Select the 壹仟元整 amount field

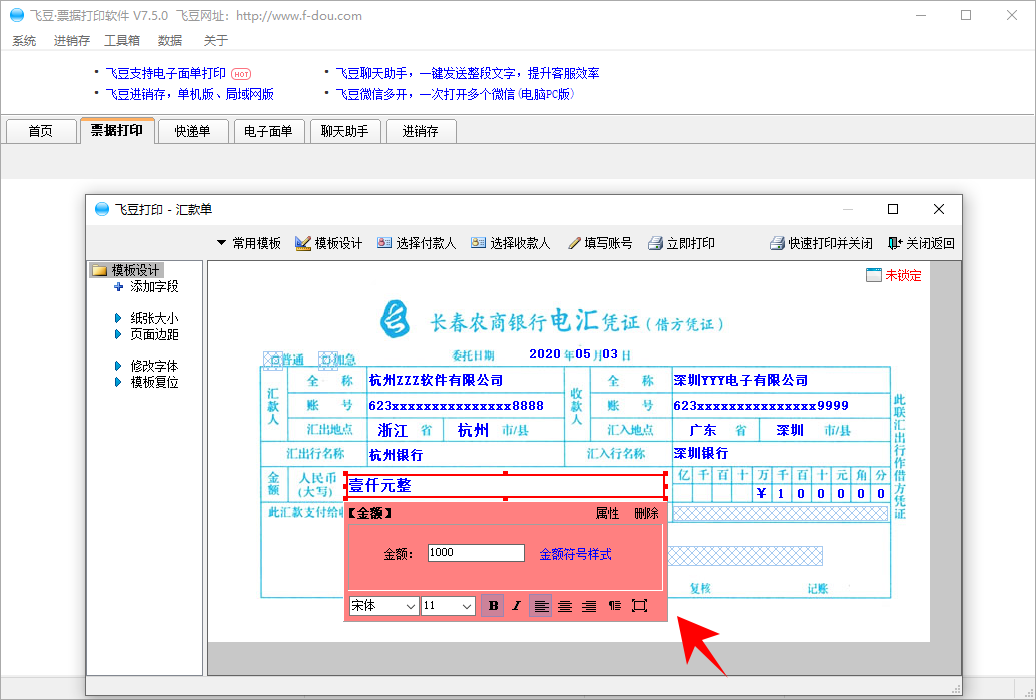[x=505, y=486]
